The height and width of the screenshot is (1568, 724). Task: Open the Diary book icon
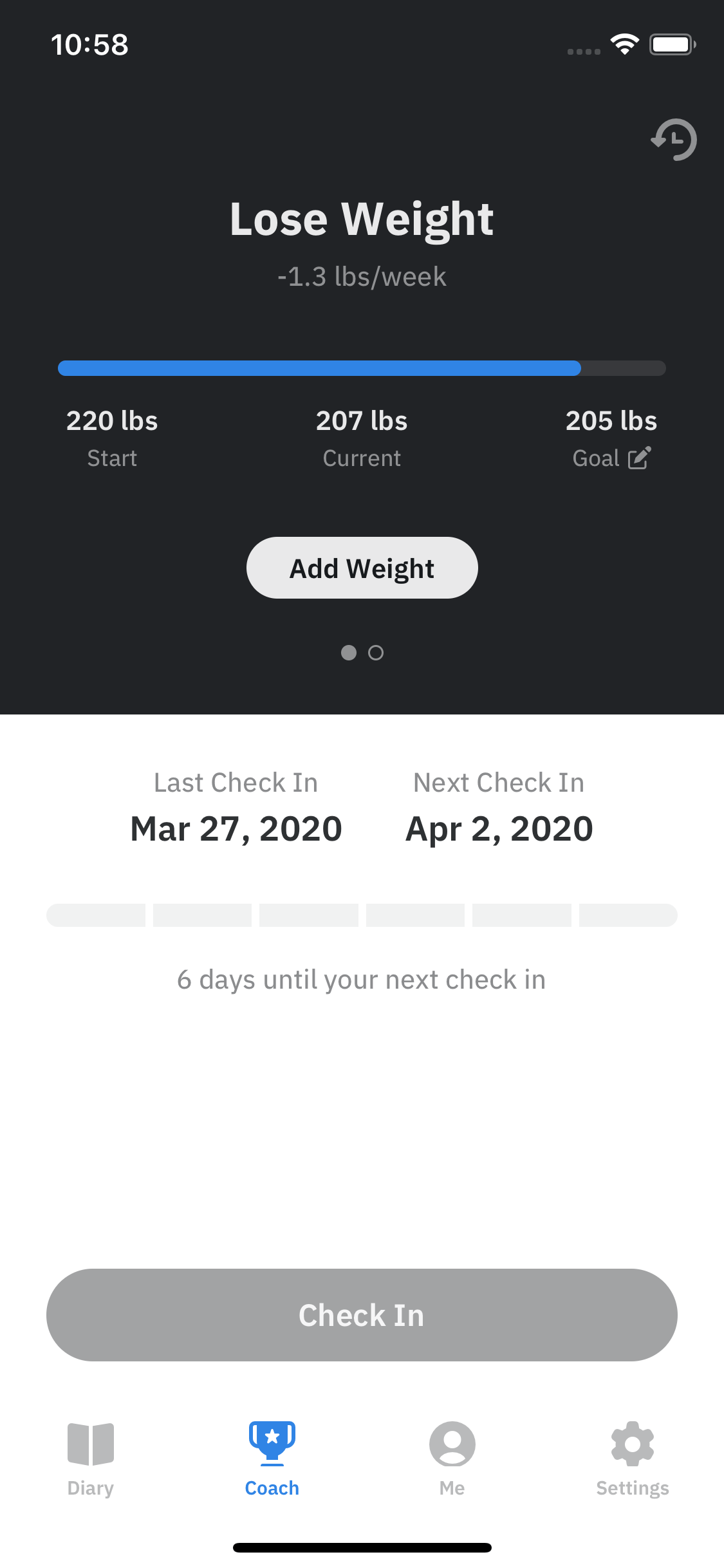[x=91, y=1444]
